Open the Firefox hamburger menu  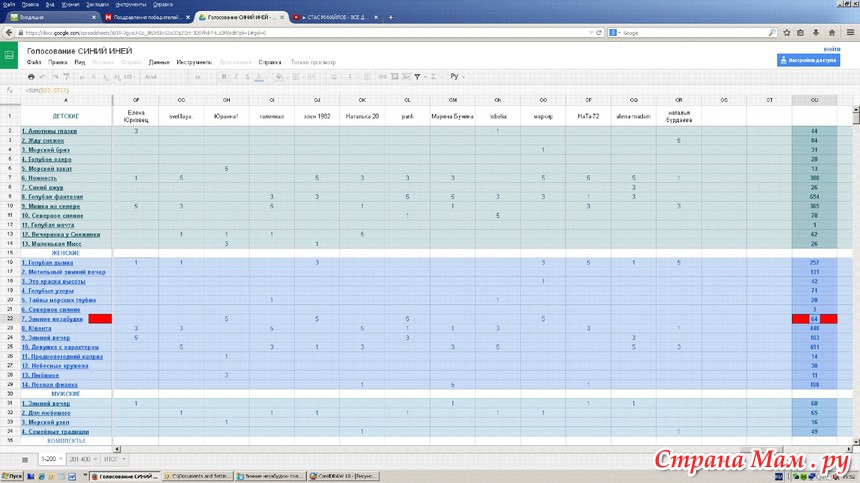pyautogui.click(x=851, y=32)
